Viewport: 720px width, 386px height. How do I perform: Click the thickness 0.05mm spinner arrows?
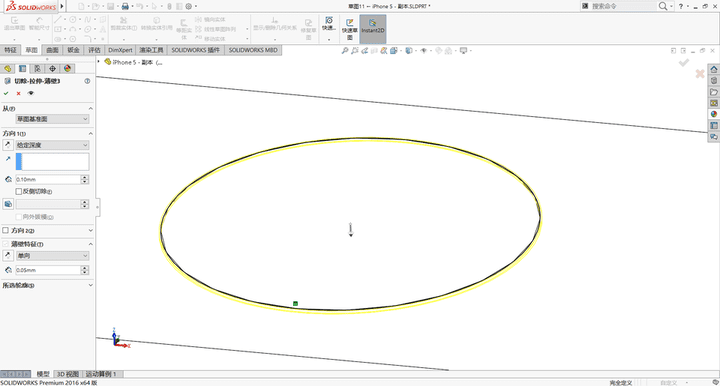[x=84, y=270]
